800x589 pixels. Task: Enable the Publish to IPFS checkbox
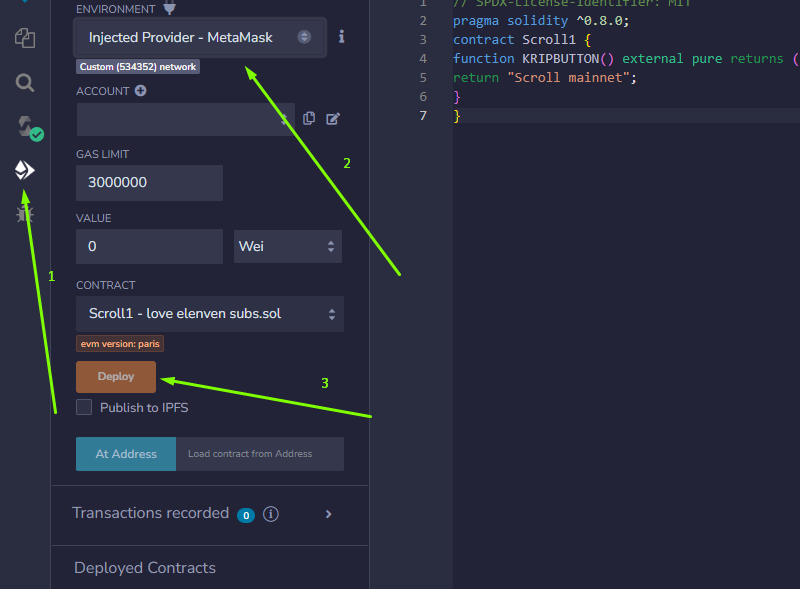coord(84,407)
